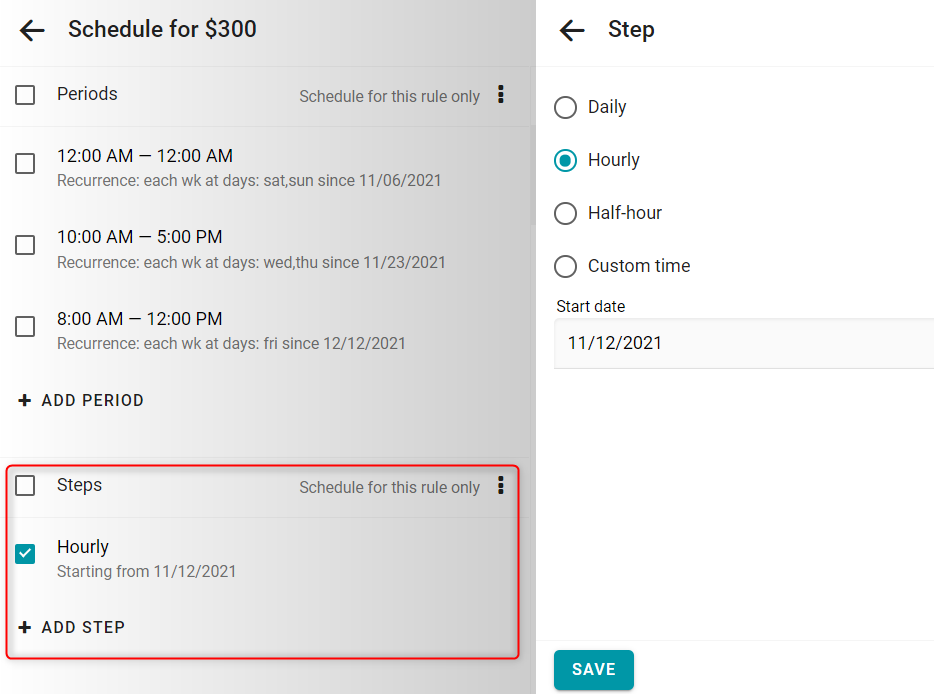Check the 10:00 AM — 5:00 PM period
Image resolution: width=934 pixels, height=694 pixels.
point(25,245)
